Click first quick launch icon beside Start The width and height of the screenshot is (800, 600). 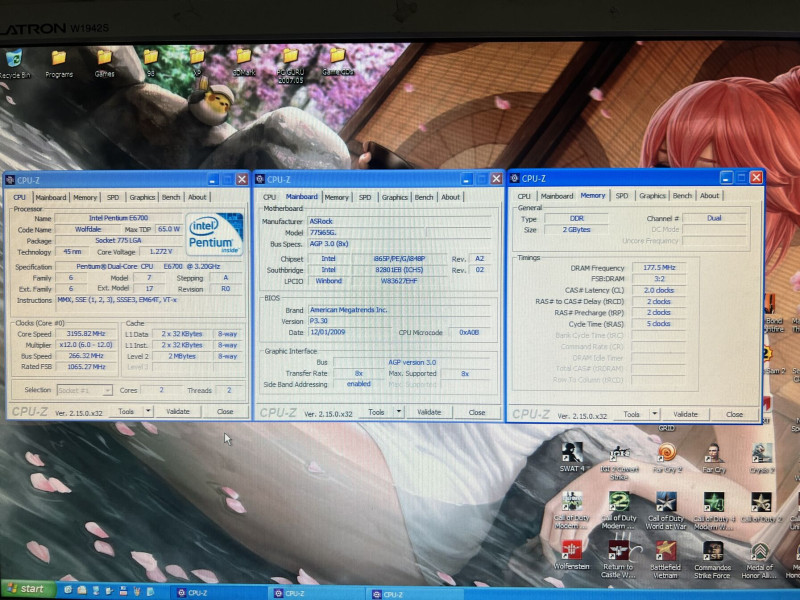pyautogui.click(x=68, y=590)
